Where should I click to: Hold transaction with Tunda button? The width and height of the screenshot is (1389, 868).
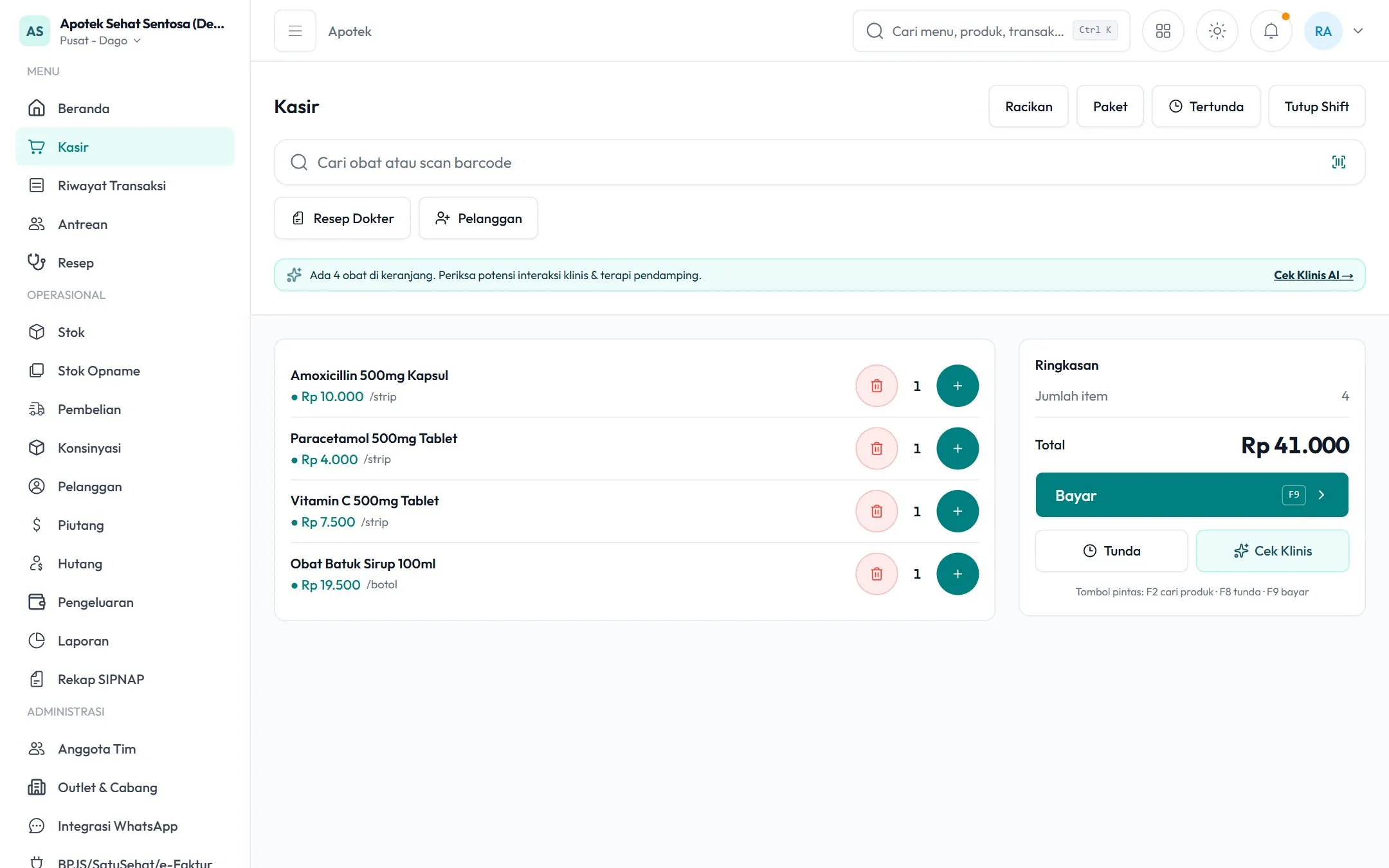(1111, 550)
